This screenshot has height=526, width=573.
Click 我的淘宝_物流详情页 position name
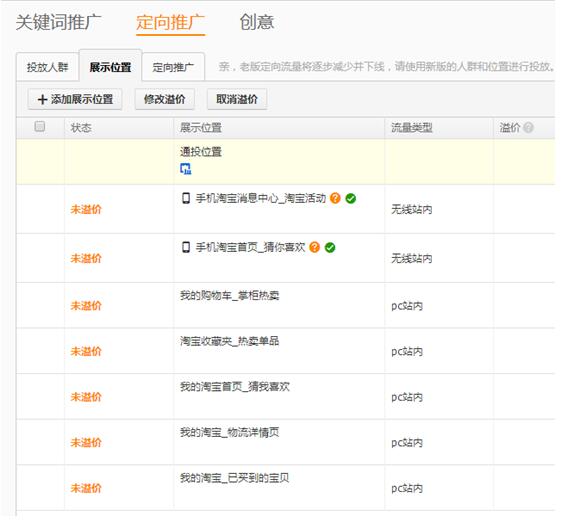pyautogui.click(x=229, y=432)
